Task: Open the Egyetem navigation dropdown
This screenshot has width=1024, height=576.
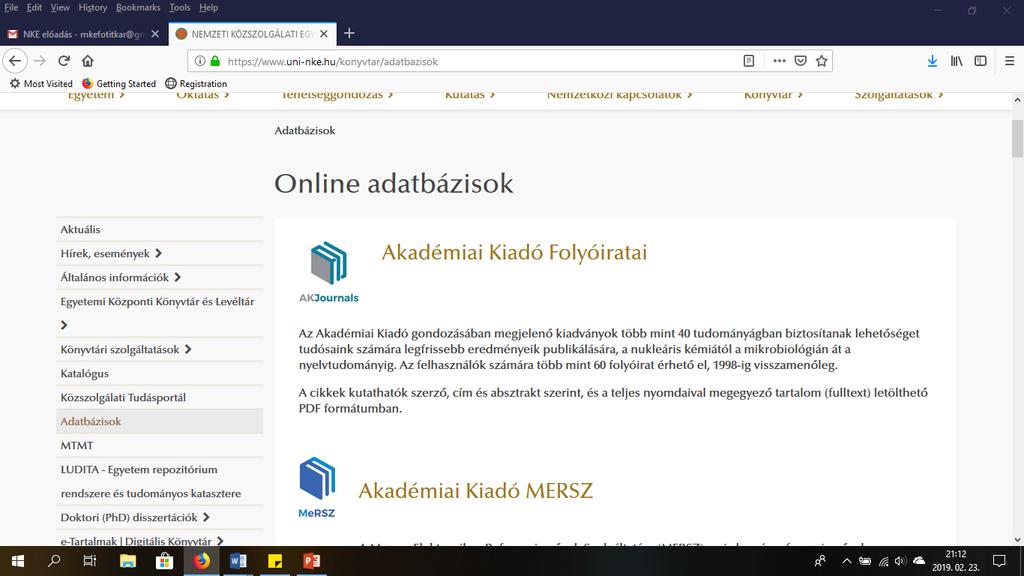Action: pos(96,95)
